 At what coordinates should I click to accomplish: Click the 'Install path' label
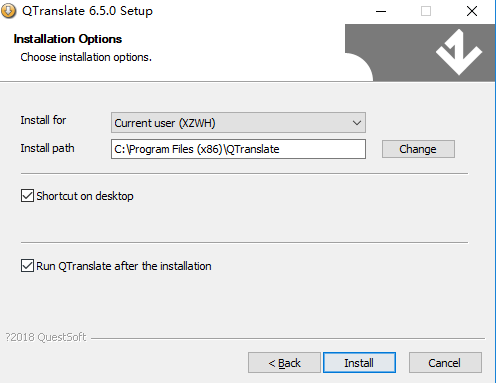pyautogui.click(x=47, y=148)
